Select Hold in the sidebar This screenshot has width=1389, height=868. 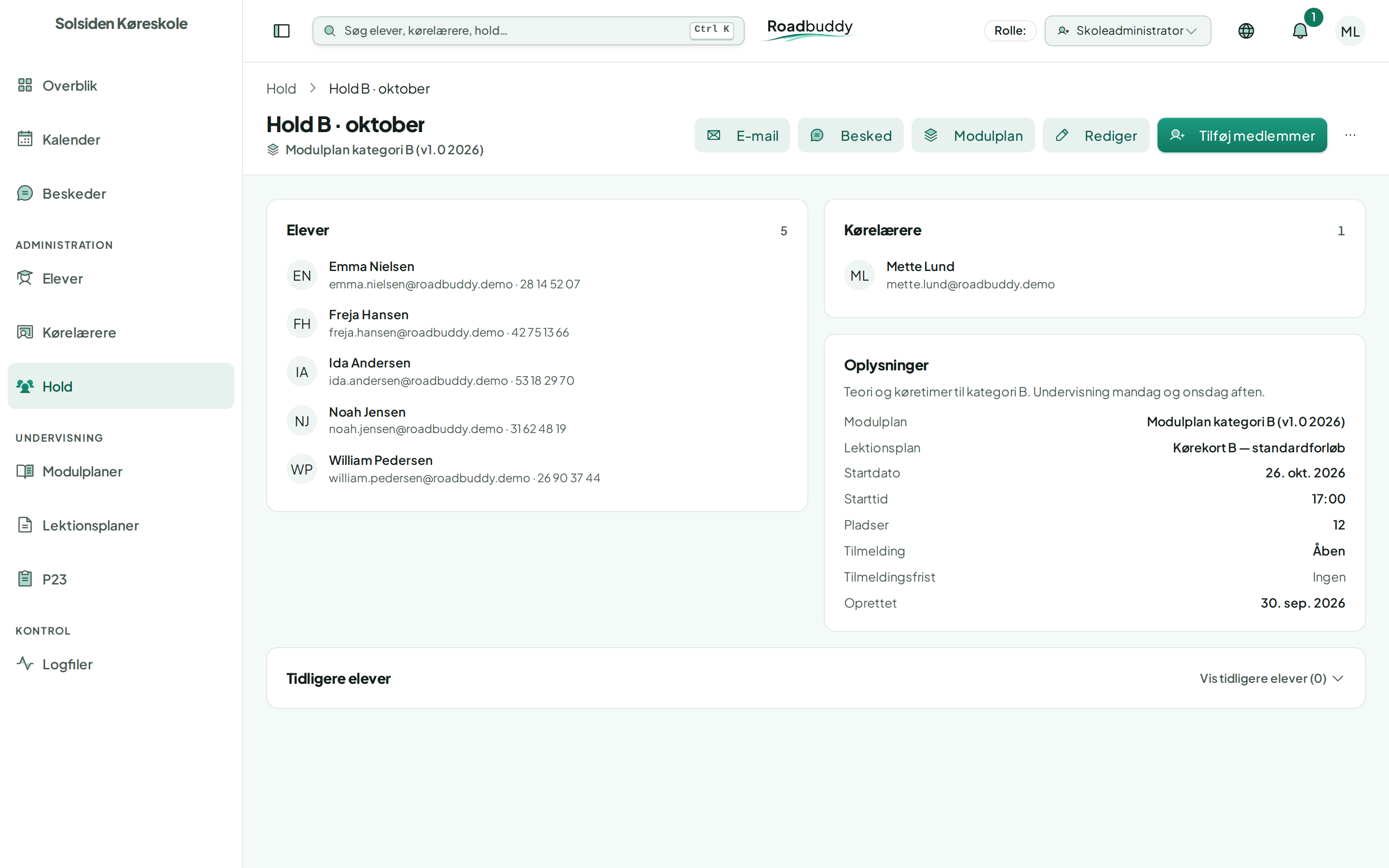point(121,386)
